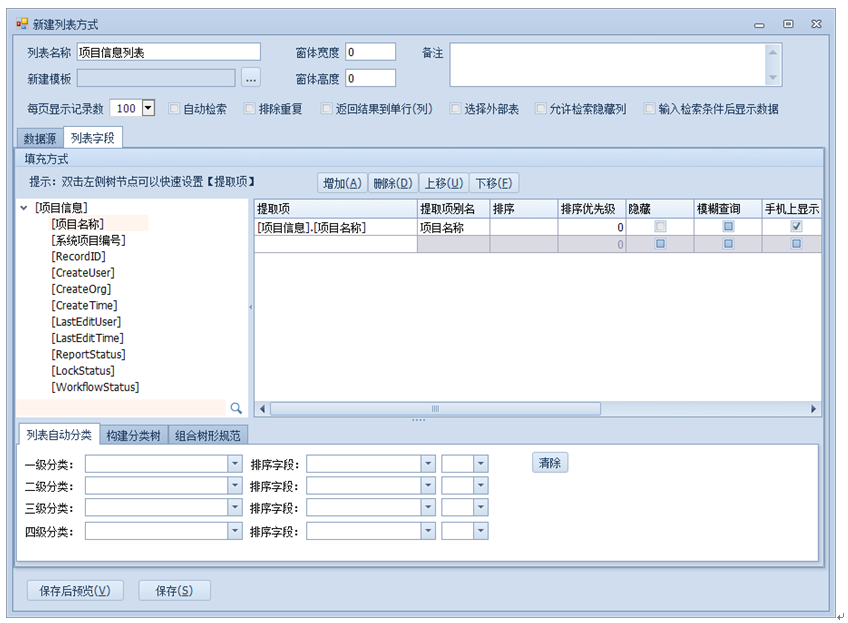Enable the 自动检索 checkbox
This screenshot has width=848, height=623.
[175, 109]
